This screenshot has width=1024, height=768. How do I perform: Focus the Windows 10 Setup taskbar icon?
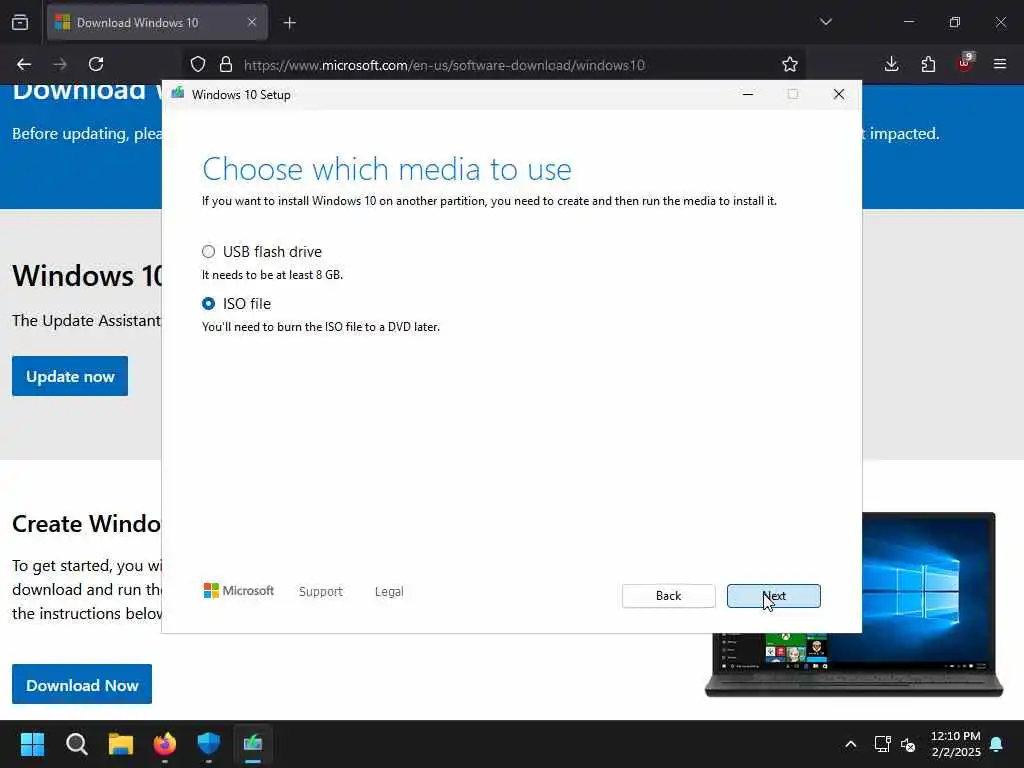(x=253, y=744)
